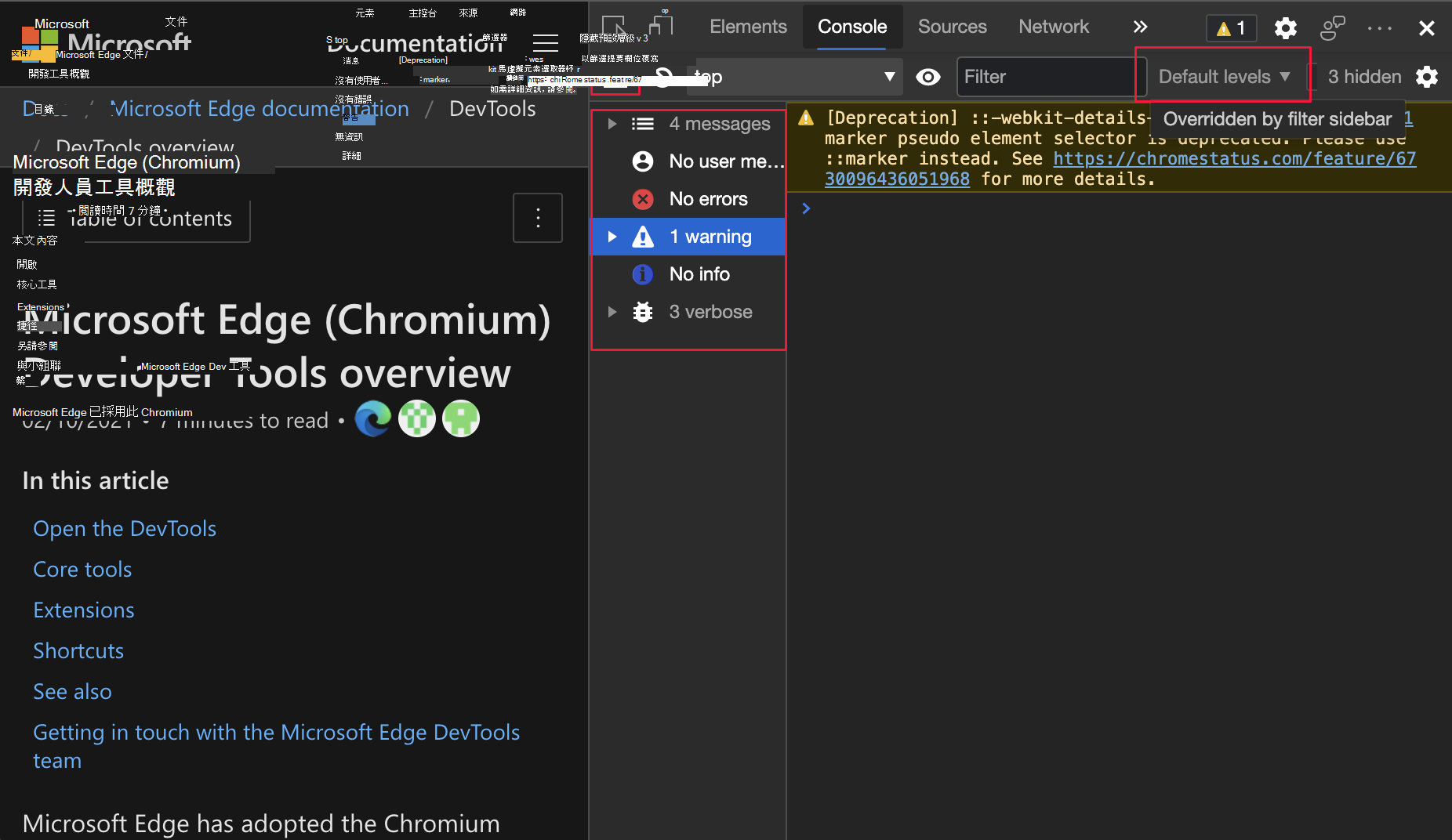Create a live expression with the eye icon
The image size is (1452, 840).
coord(928,77)
